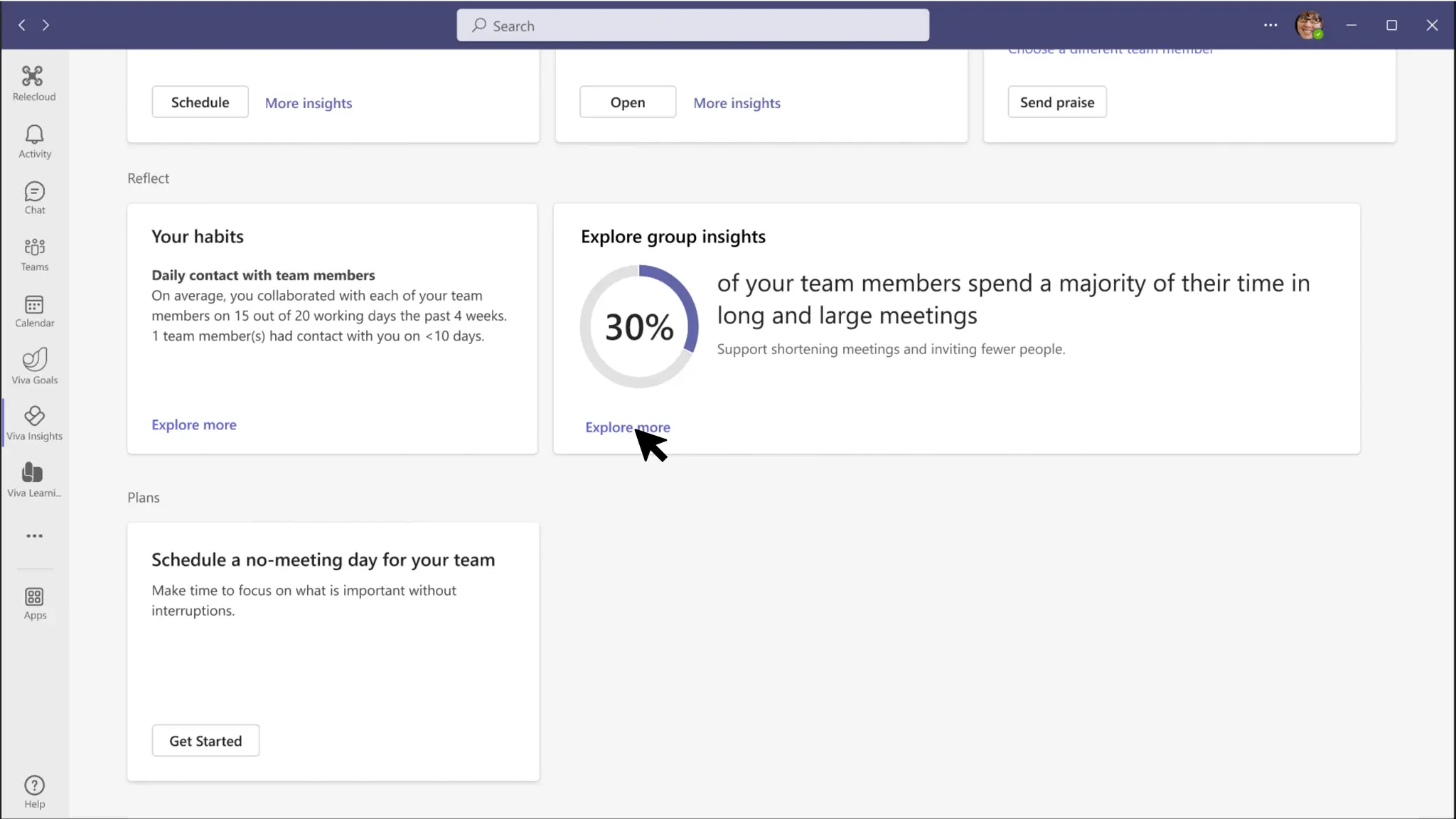Open Teams section icon
Screen dimensions: 1456x819
34,254
